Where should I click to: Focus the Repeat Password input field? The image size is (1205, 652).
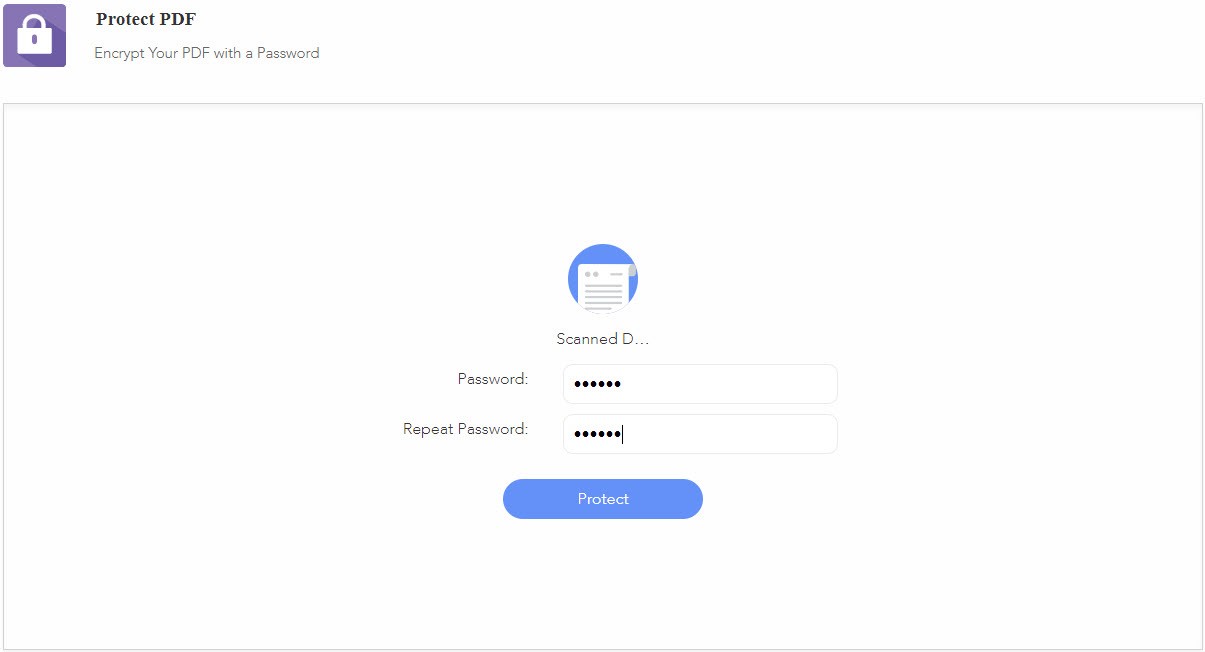pyautogui.click(x=700, y=434)
